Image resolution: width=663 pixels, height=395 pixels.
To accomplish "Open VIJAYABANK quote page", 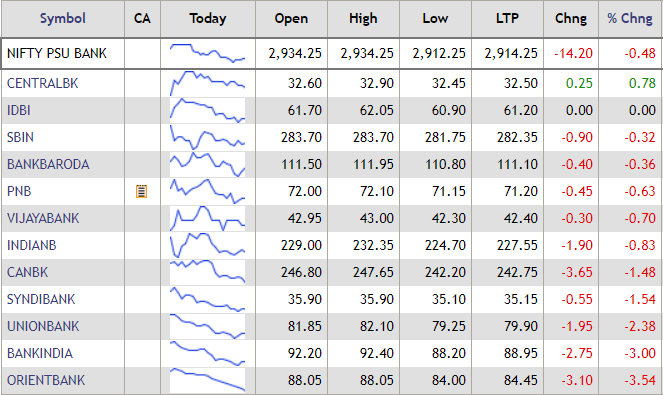I will point(43,219).
